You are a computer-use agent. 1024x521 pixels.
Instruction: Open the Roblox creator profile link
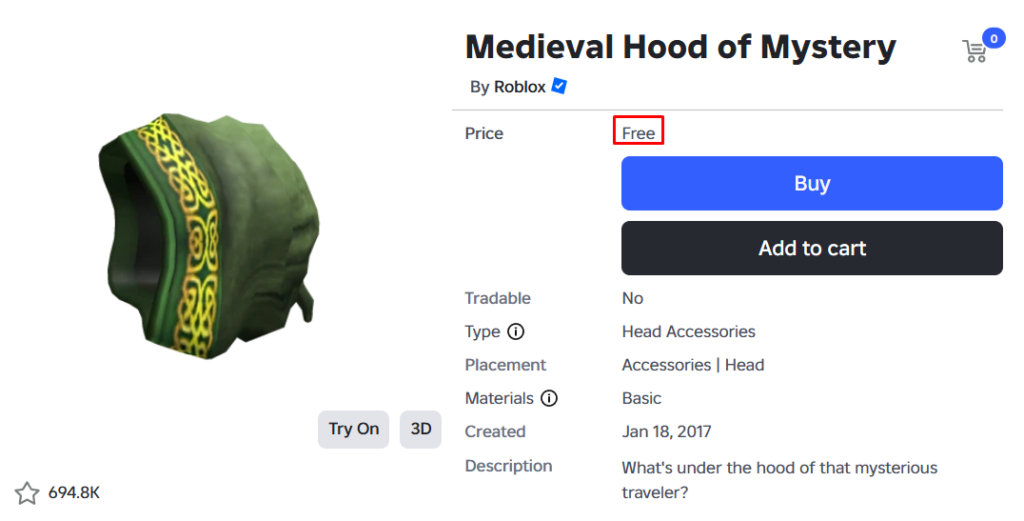(519, 87)
